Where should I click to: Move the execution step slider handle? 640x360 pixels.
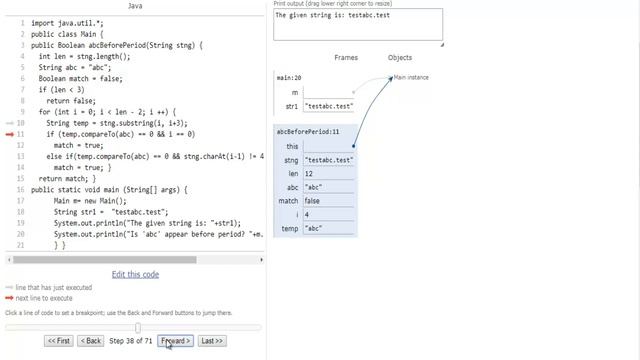coord(138,327)
